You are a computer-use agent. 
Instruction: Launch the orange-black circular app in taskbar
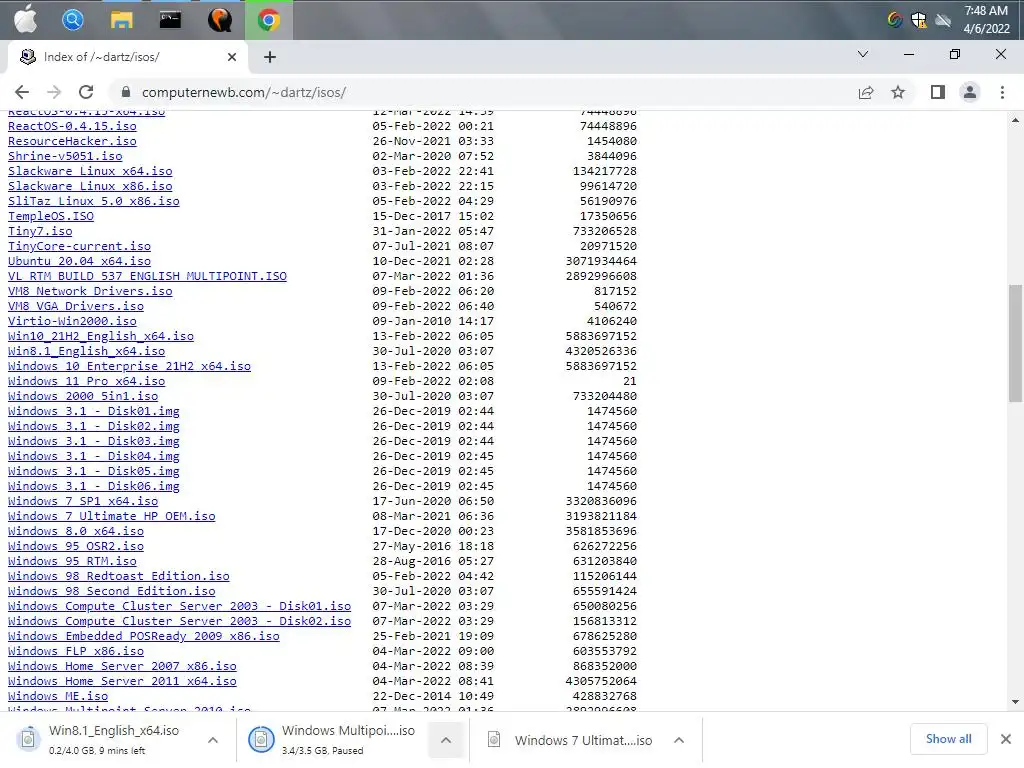click(x=219, y=20)
